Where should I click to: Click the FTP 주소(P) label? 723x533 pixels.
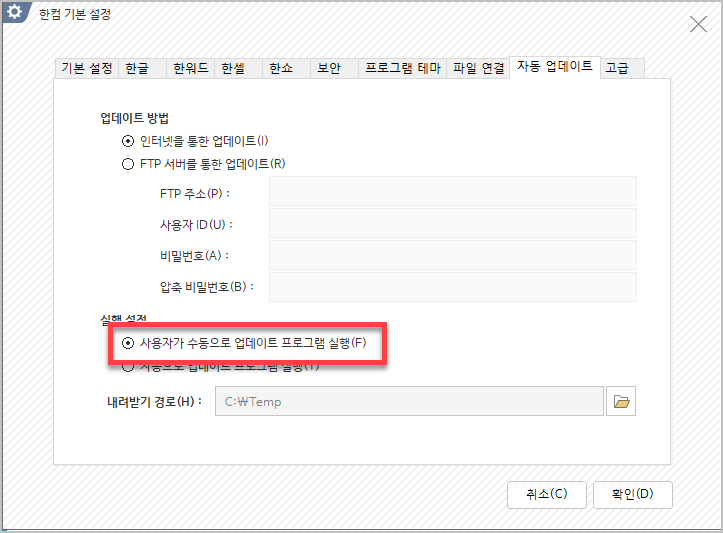(195, 194)
